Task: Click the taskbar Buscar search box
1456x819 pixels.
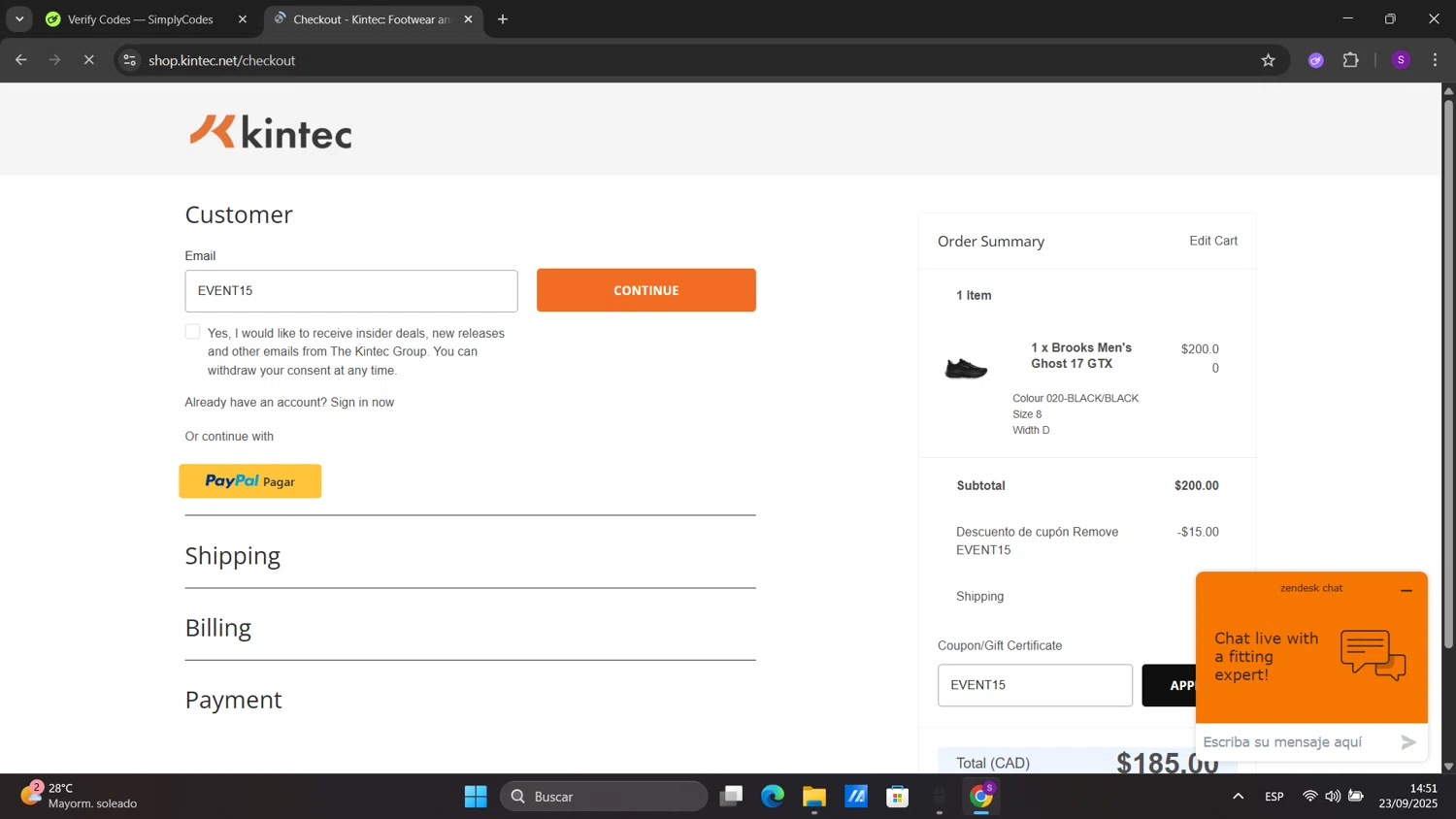Action: coord(604,797)
